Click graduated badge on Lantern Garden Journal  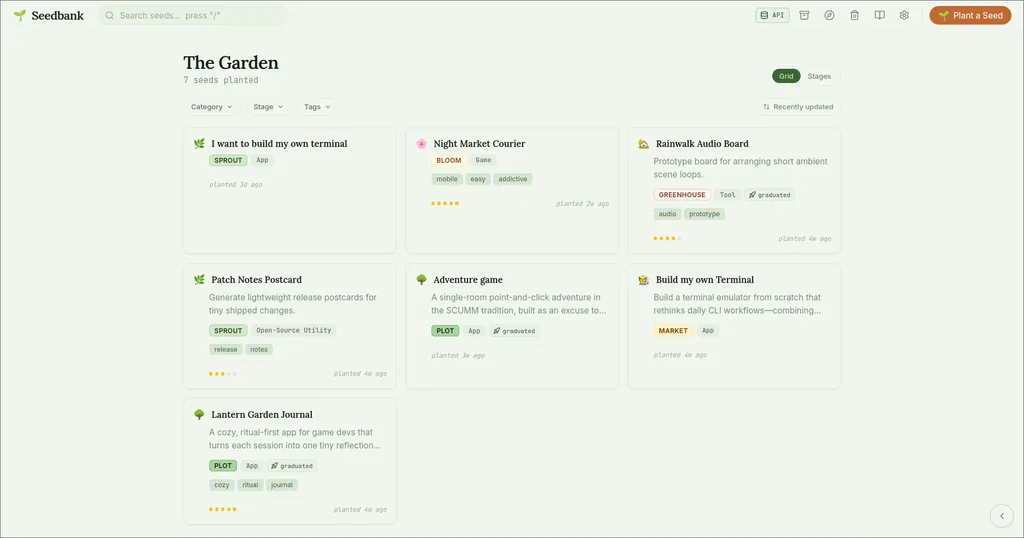(292, 466)
